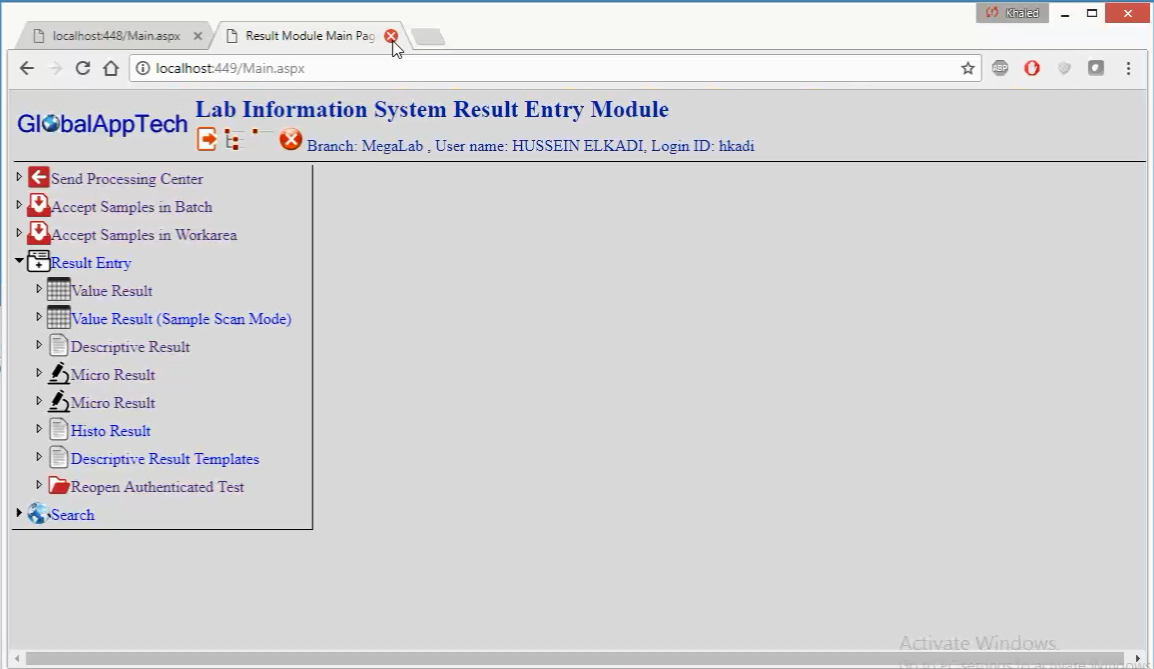Expand the Reopen Authenticated Test node
The image size is (1154, 669).
coord(39,485)
